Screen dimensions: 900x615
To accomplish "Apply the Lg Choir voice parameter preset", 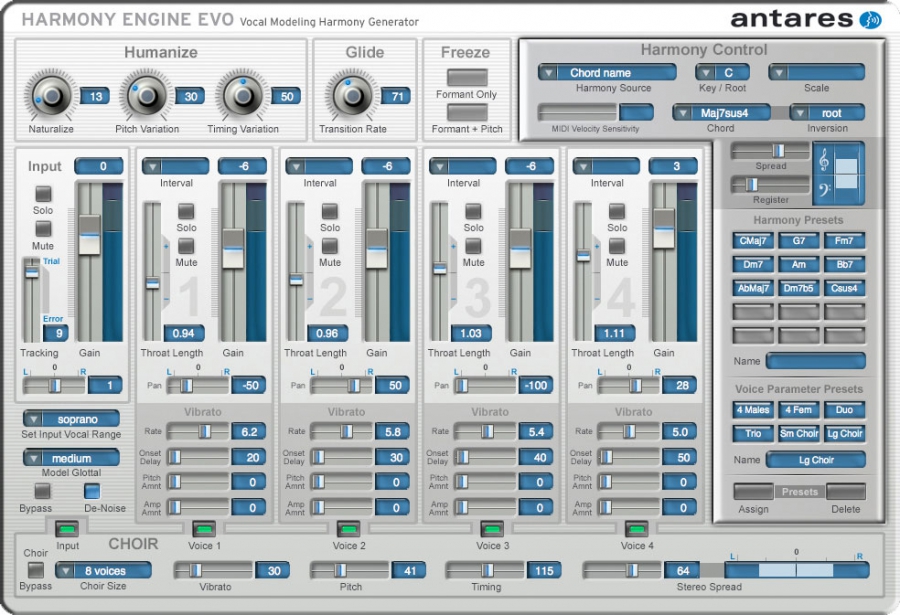I will 845,433.
